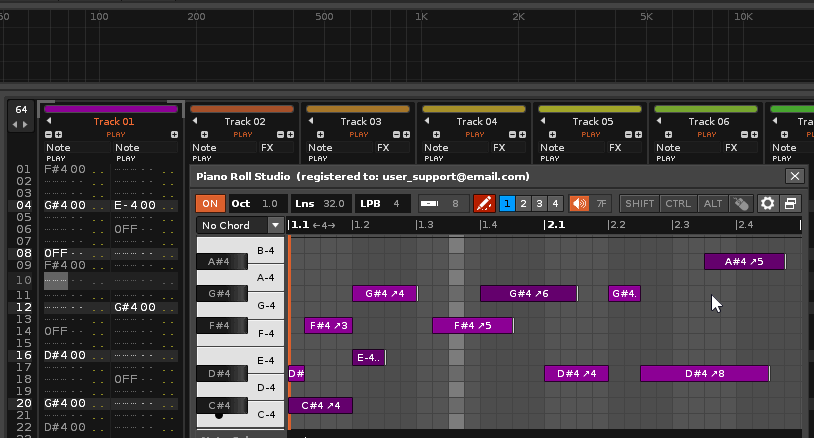The width and height of the screenshot is (814, 438).
Task: Collapse Track 05 with its arrow
Action: point(543,121)
